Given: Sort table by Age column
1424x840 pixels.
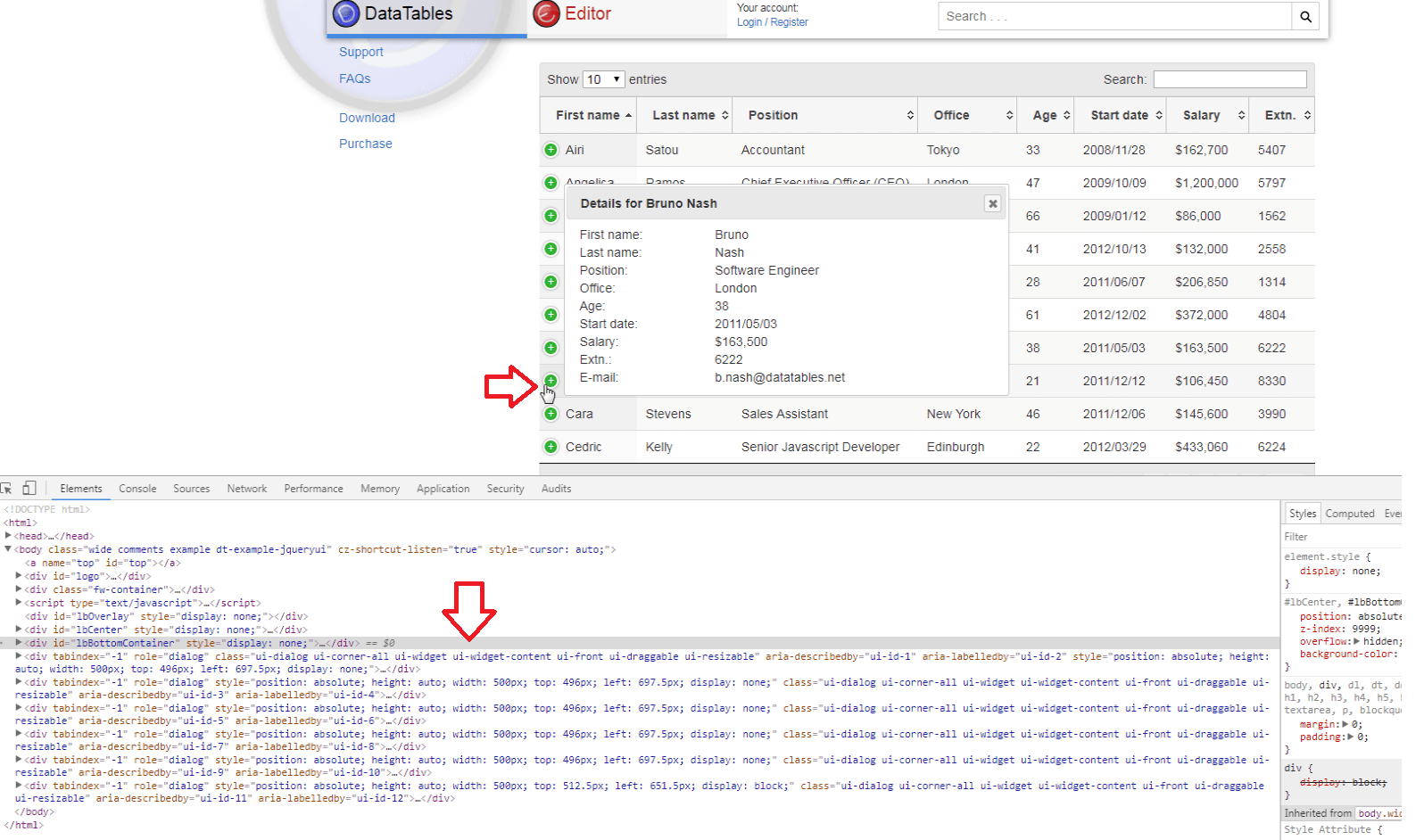Looking at the screenshot, I should point(1047,115).
